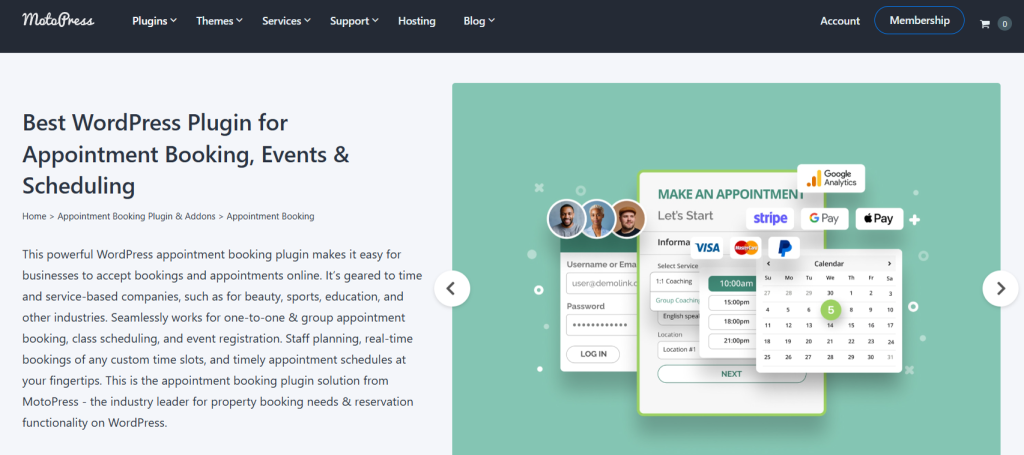Expand the Plugins dropdown menu
Viewport: 1024px width, 455px height.
tap(154, 21)
